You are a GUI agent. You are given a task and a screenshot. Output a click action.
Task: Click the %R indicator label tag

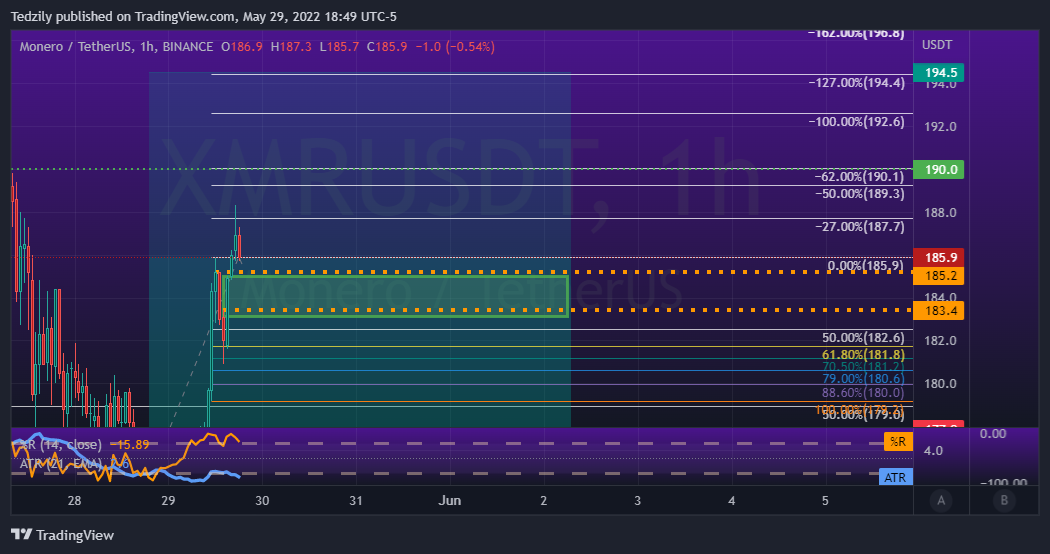pyautogui.click(x=898, y=441)
